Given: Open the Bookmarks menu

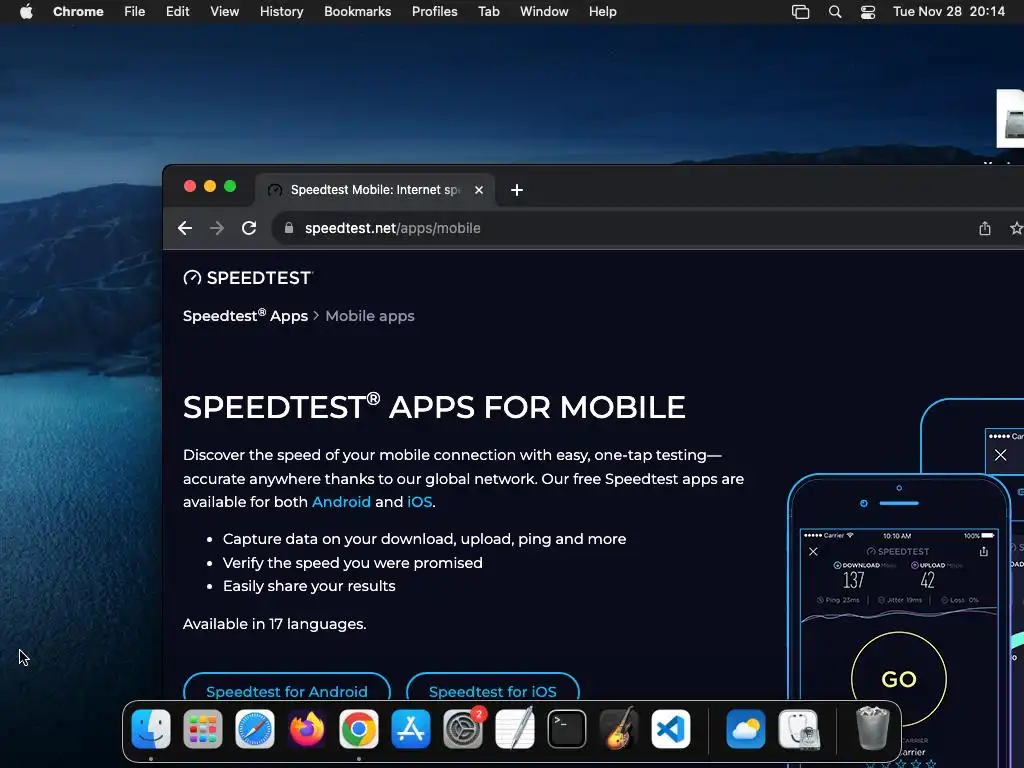Looking at the screenshot, I should 357,12.
